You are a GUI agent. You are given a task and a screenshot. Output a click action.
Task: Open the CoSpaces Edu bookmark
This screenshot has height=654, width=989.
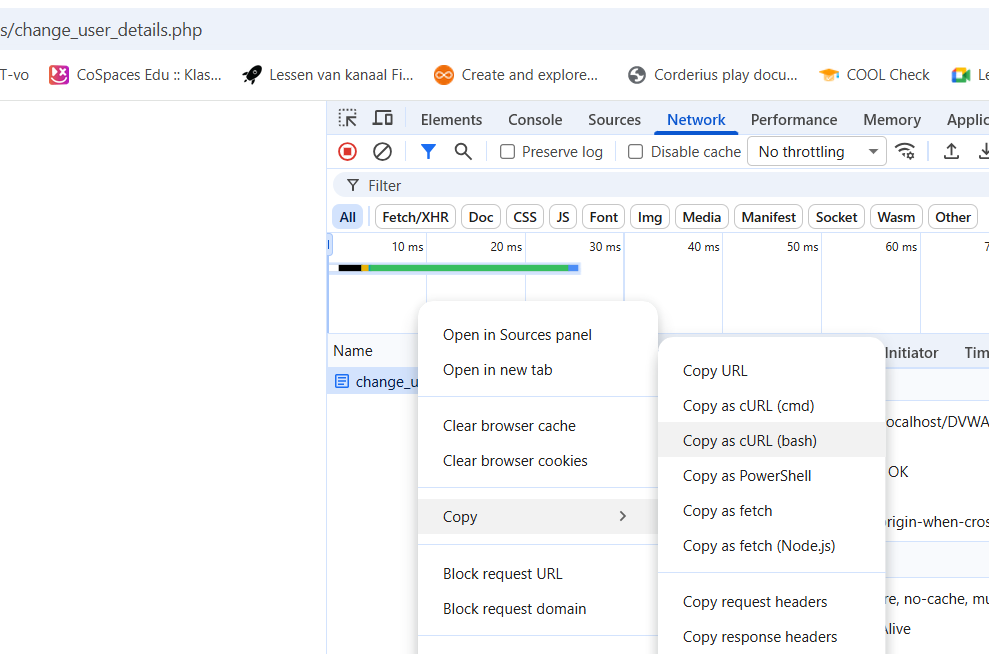135,75
